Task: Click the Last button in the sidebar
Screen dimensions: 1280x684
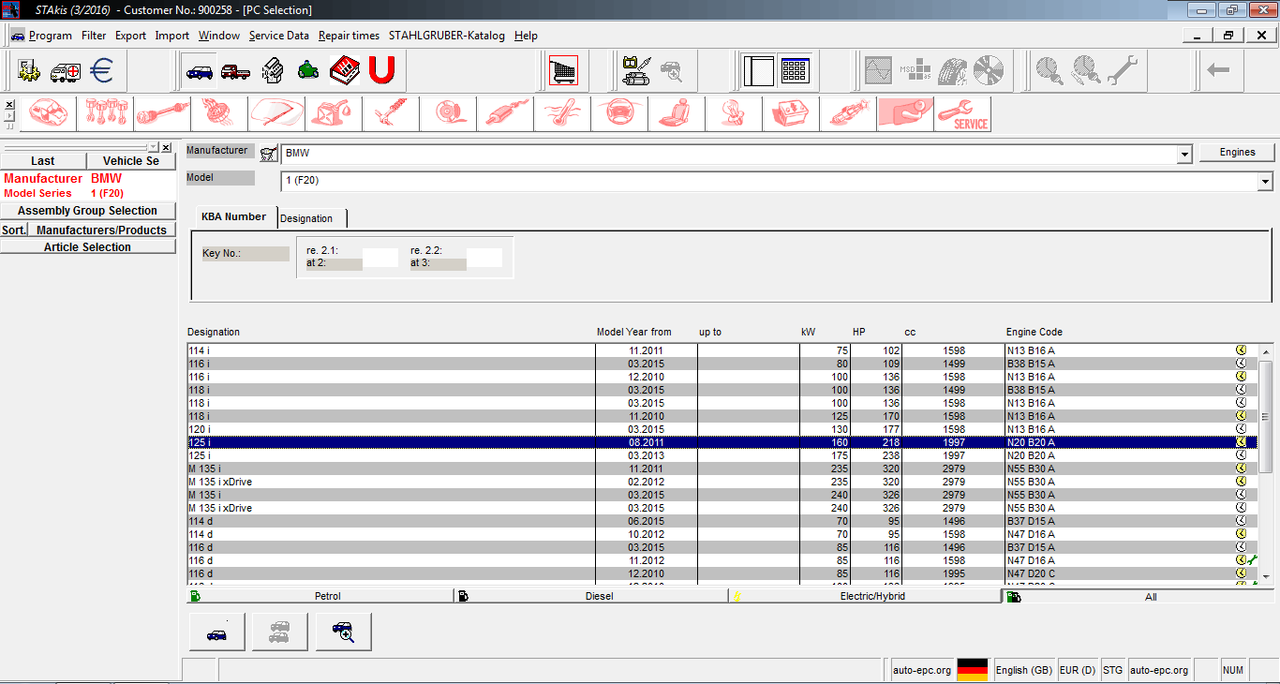Action: pos(43,160)
